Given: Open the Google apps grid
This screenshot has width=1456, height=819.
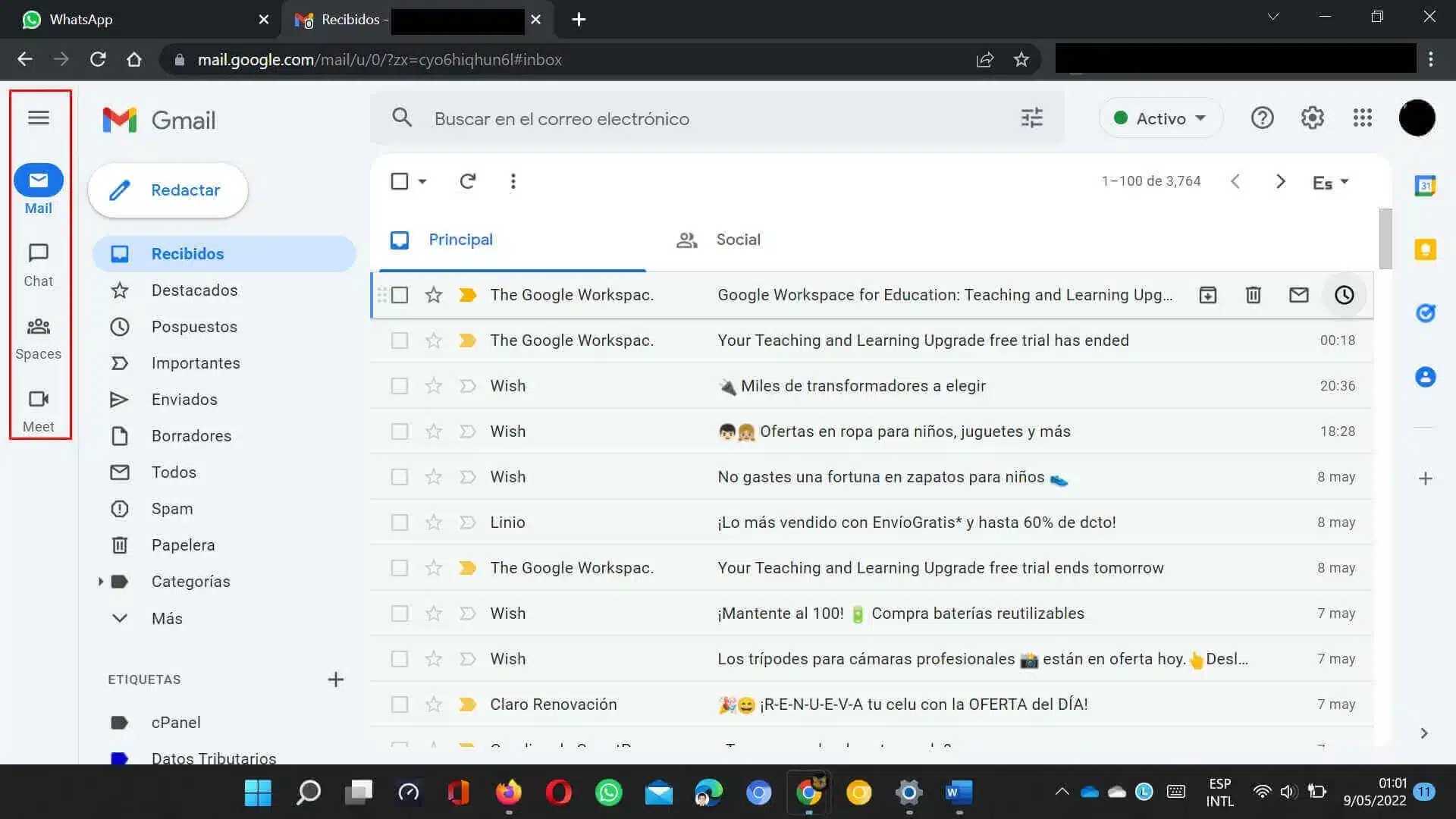Looking at the screenshot, I should tap(1363, 118).
